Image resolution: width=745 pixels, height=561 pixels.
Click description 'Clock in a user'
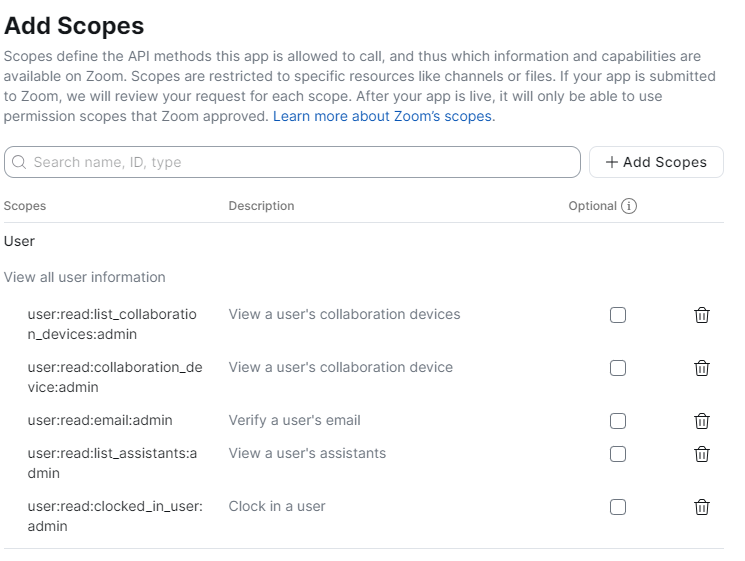(277, 506)
